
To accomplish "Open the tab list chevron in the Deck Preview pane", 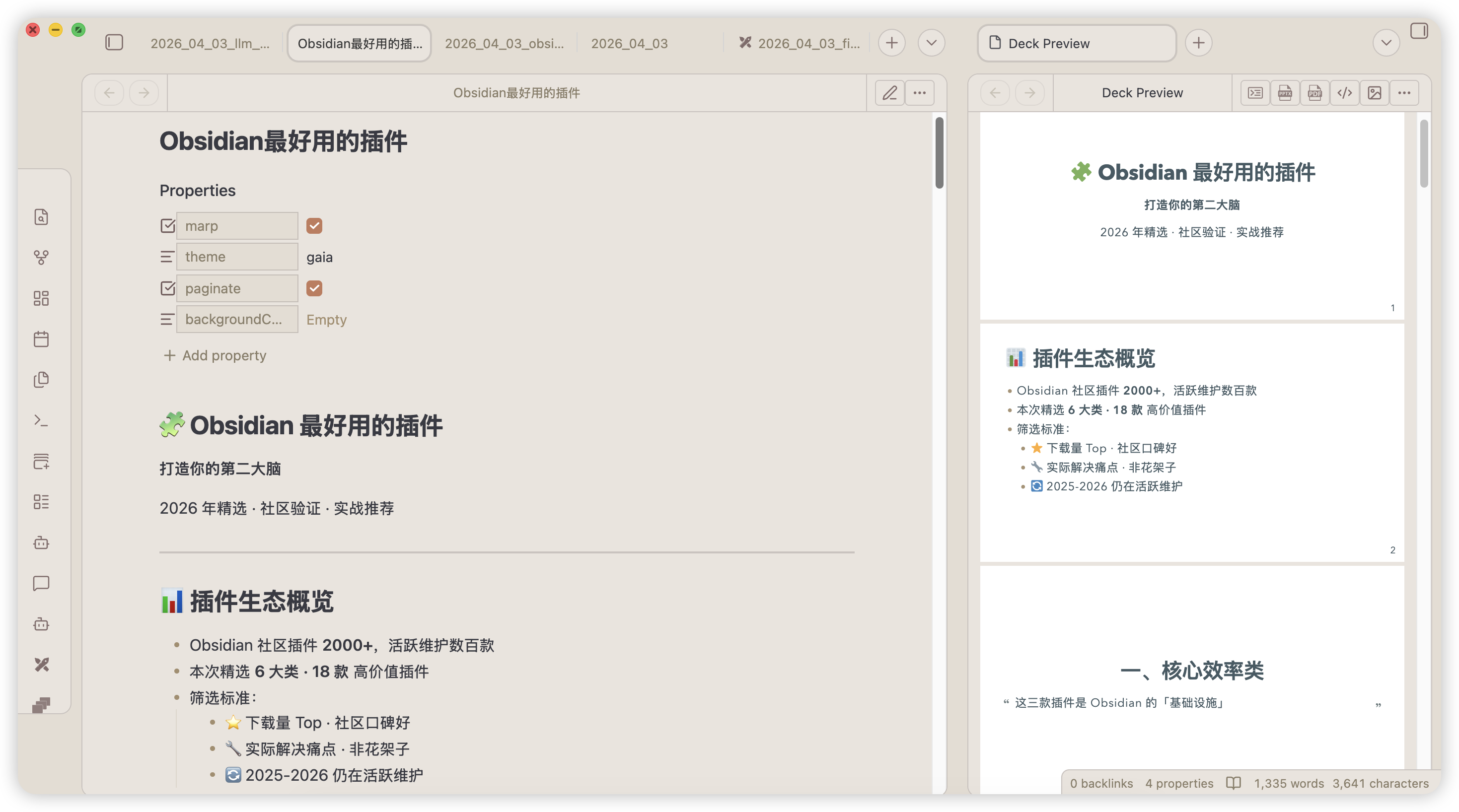I will [x=1386, y=43].
